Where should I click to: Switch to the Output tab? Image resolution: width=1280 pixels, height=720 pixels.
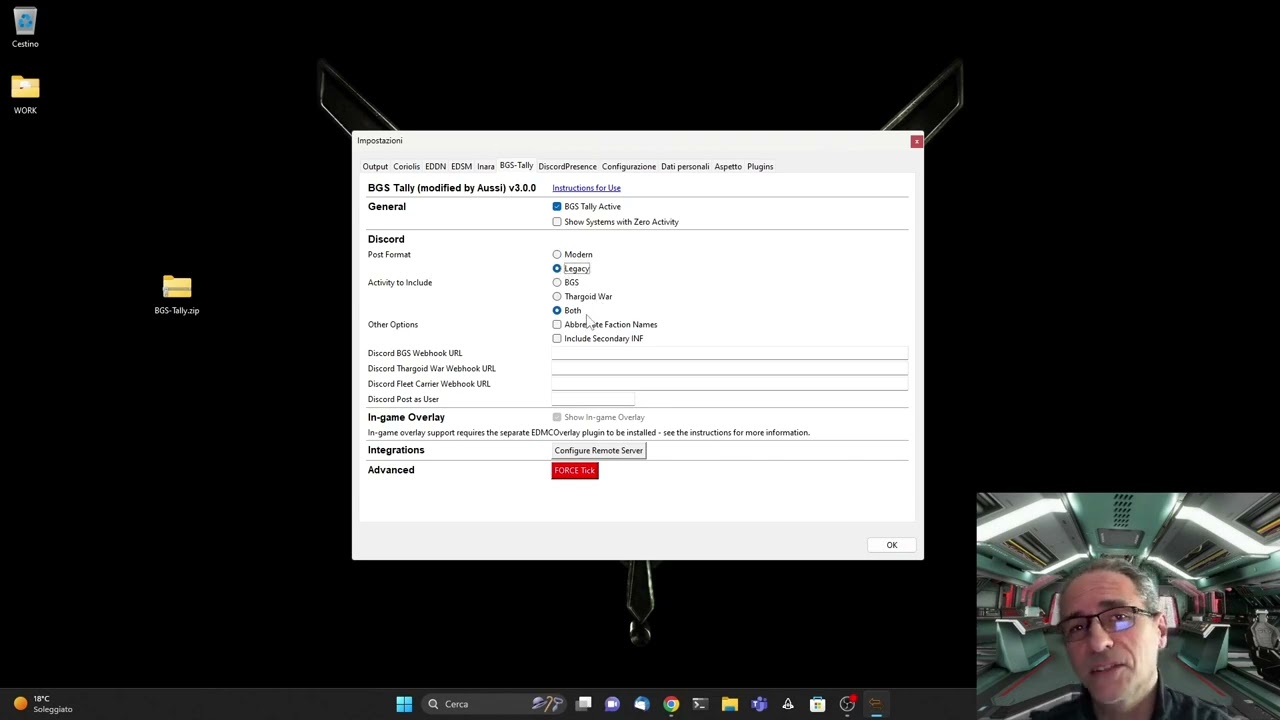[375, 167]
